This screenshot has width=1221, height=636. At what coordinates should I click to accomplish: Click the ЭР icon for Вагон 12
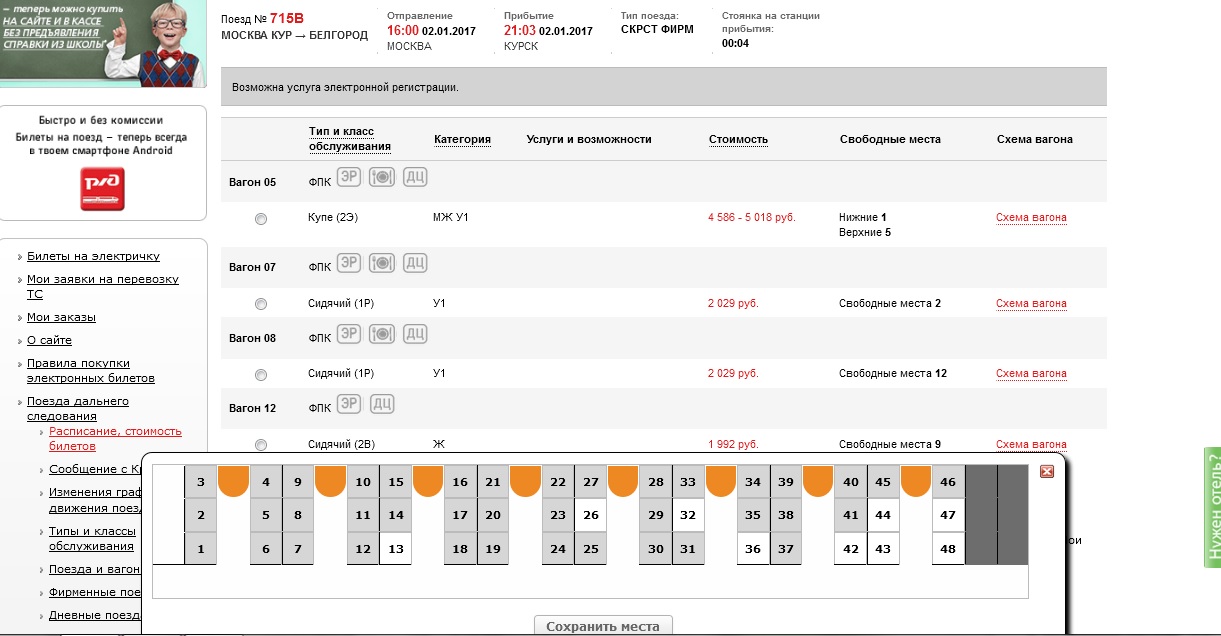(x=349, y=404)
